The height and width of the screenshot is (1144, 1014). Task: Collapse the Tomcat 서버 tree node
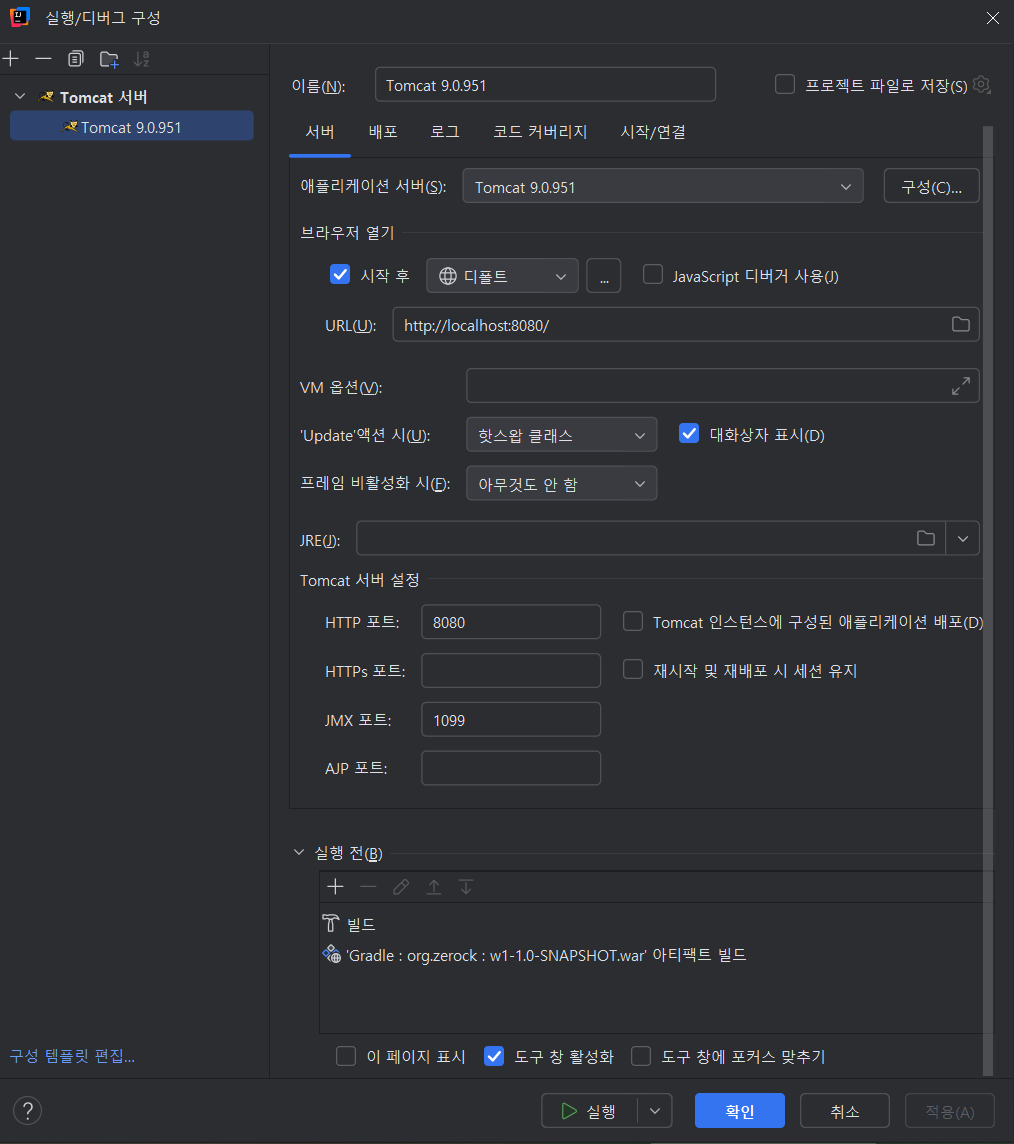pos(20,96)
